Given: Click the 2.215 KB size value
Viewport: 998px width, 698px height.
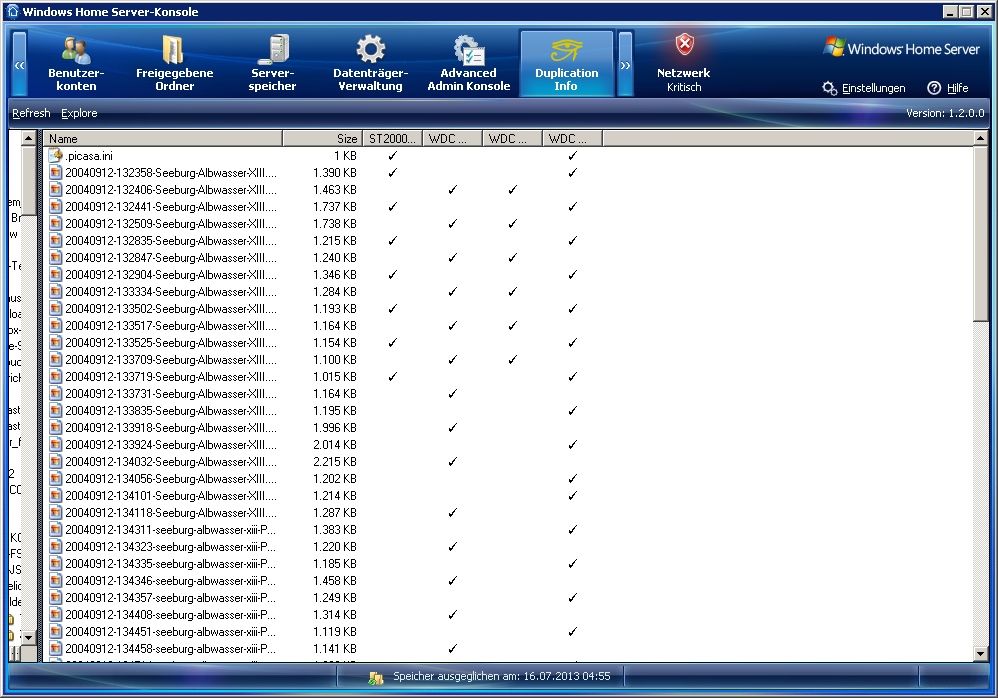Looking at the screenshot, I should (x=335, y=462).
